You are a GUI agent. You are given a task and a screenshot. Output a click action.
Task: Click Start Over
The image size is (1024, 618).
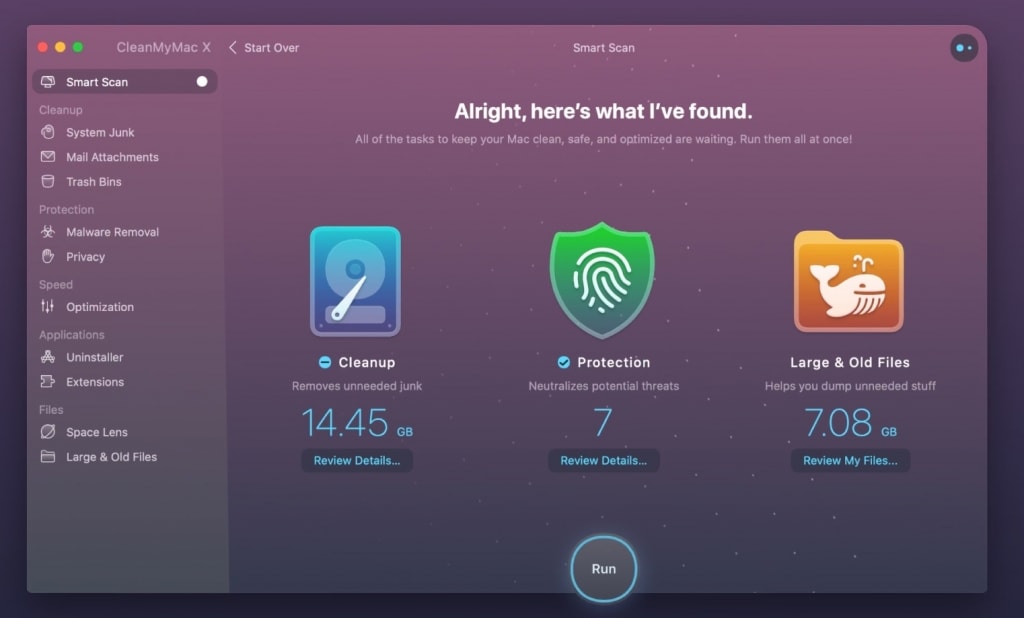click(x=272, y=48)
